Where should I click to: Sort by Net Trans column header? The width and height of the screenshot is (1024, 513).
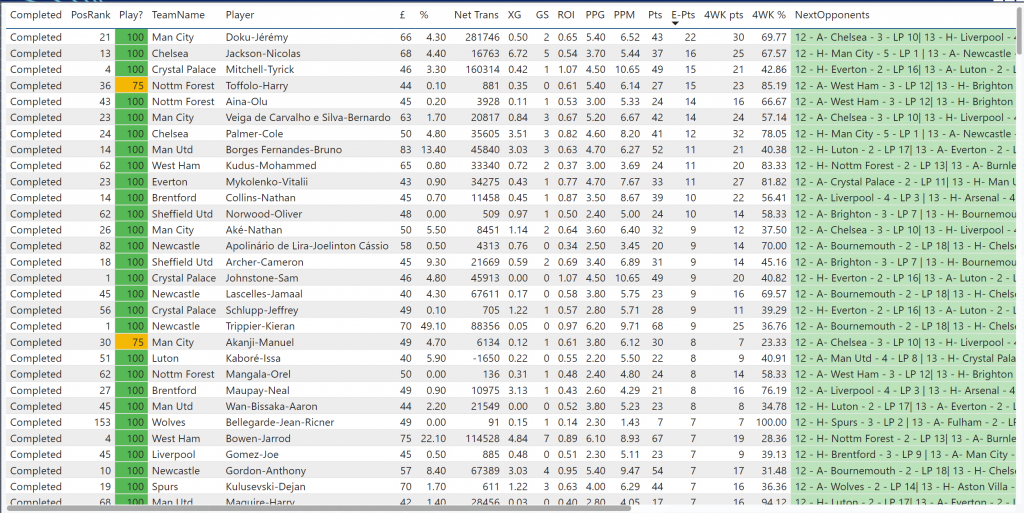(476, 15)
